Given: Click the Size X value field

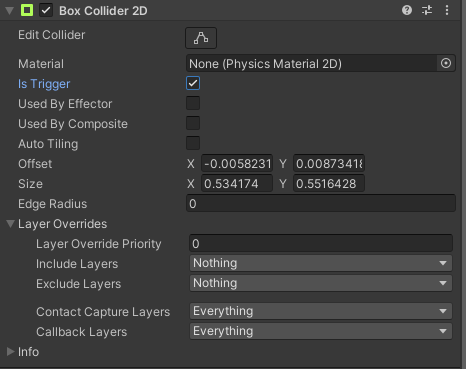Looking at the screenshot, I should pos(237,184).
